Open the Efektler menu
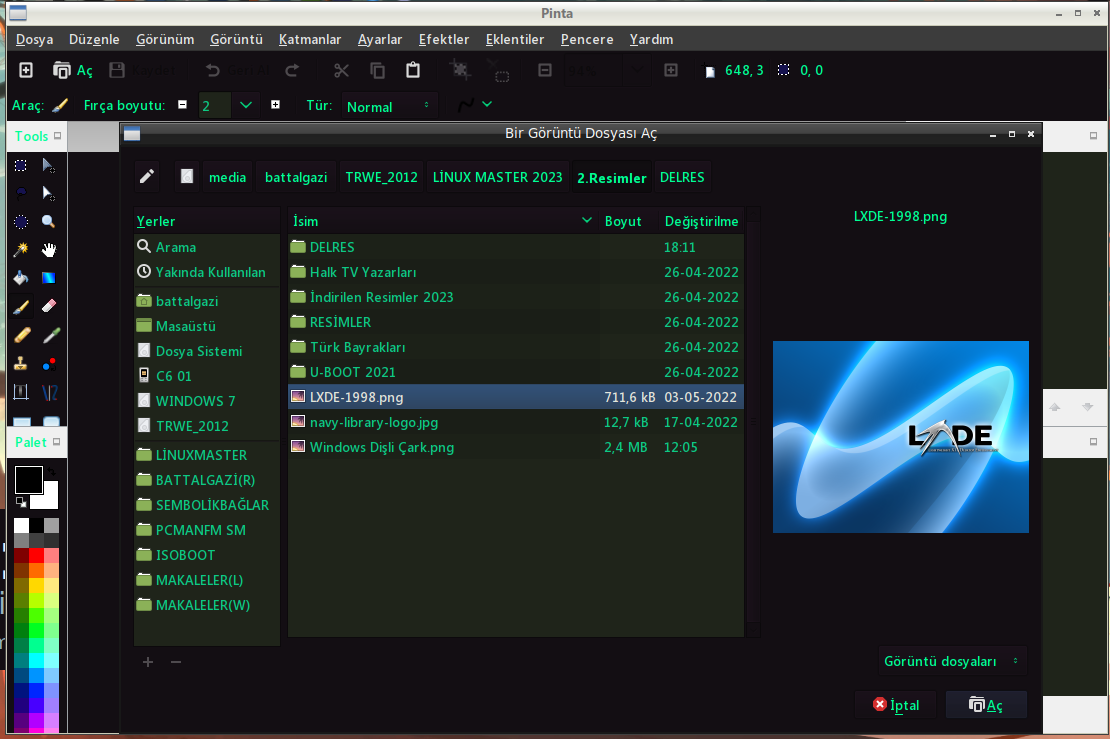This screenshot has width=1110, height=739. (x=444, y=40)
